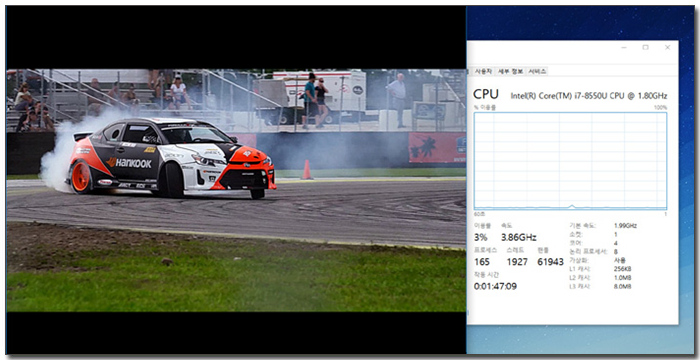The width and height of the screenshot is (700, 360).
Task: Click the large CPU heading
Action: tap(486, 95)
